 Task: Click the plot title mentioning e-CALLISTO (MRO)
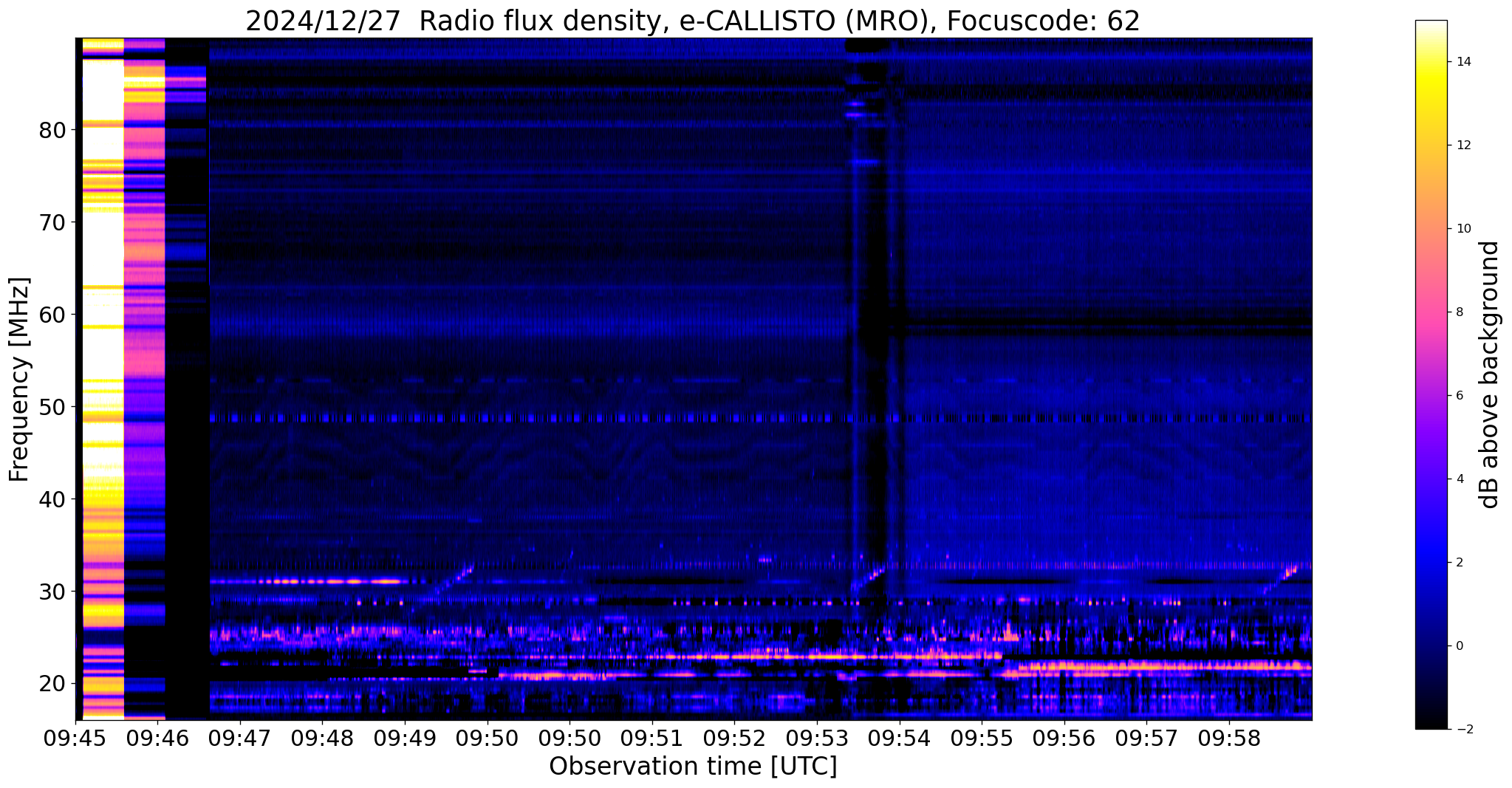coord(693,21)
